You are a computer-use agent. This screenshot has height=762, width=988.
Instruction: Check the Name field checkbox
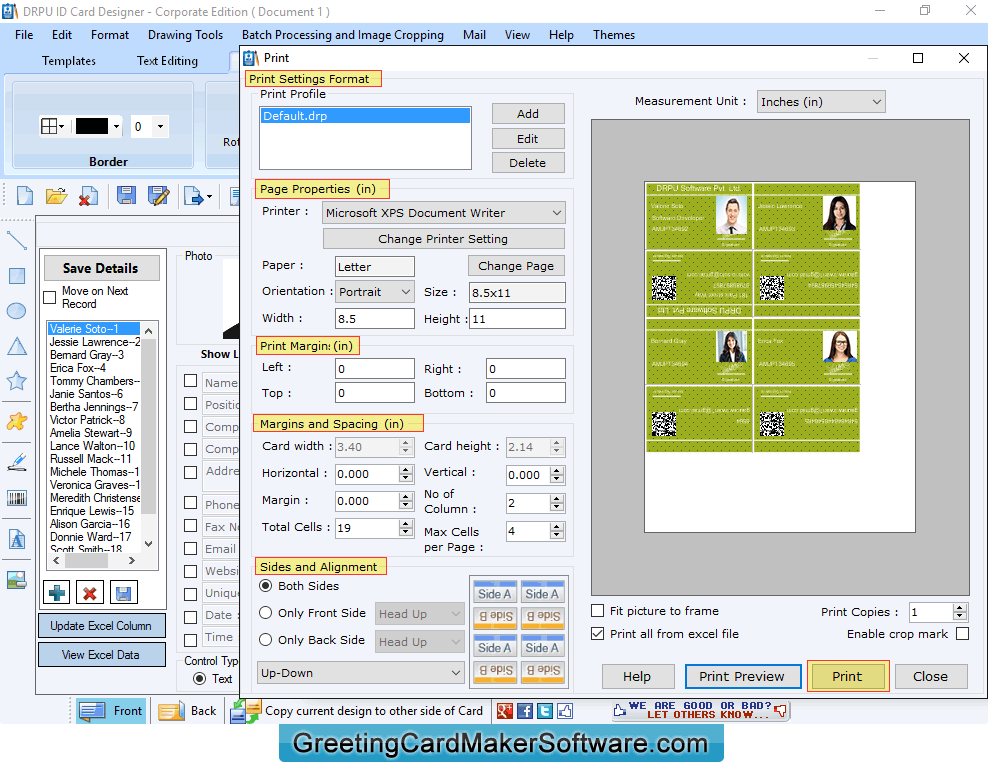190,381
